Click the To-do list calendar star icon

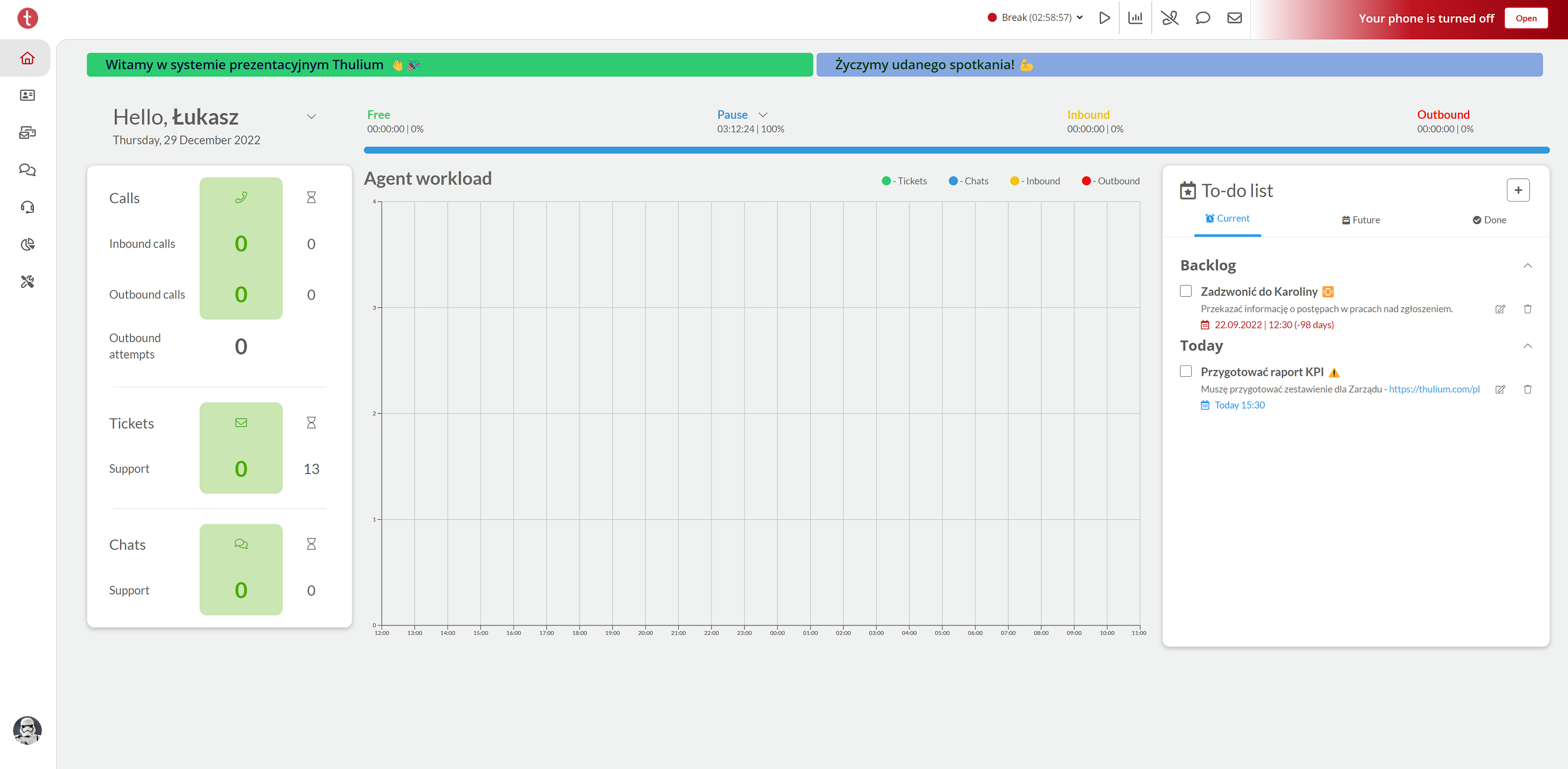click(1187, 191)
